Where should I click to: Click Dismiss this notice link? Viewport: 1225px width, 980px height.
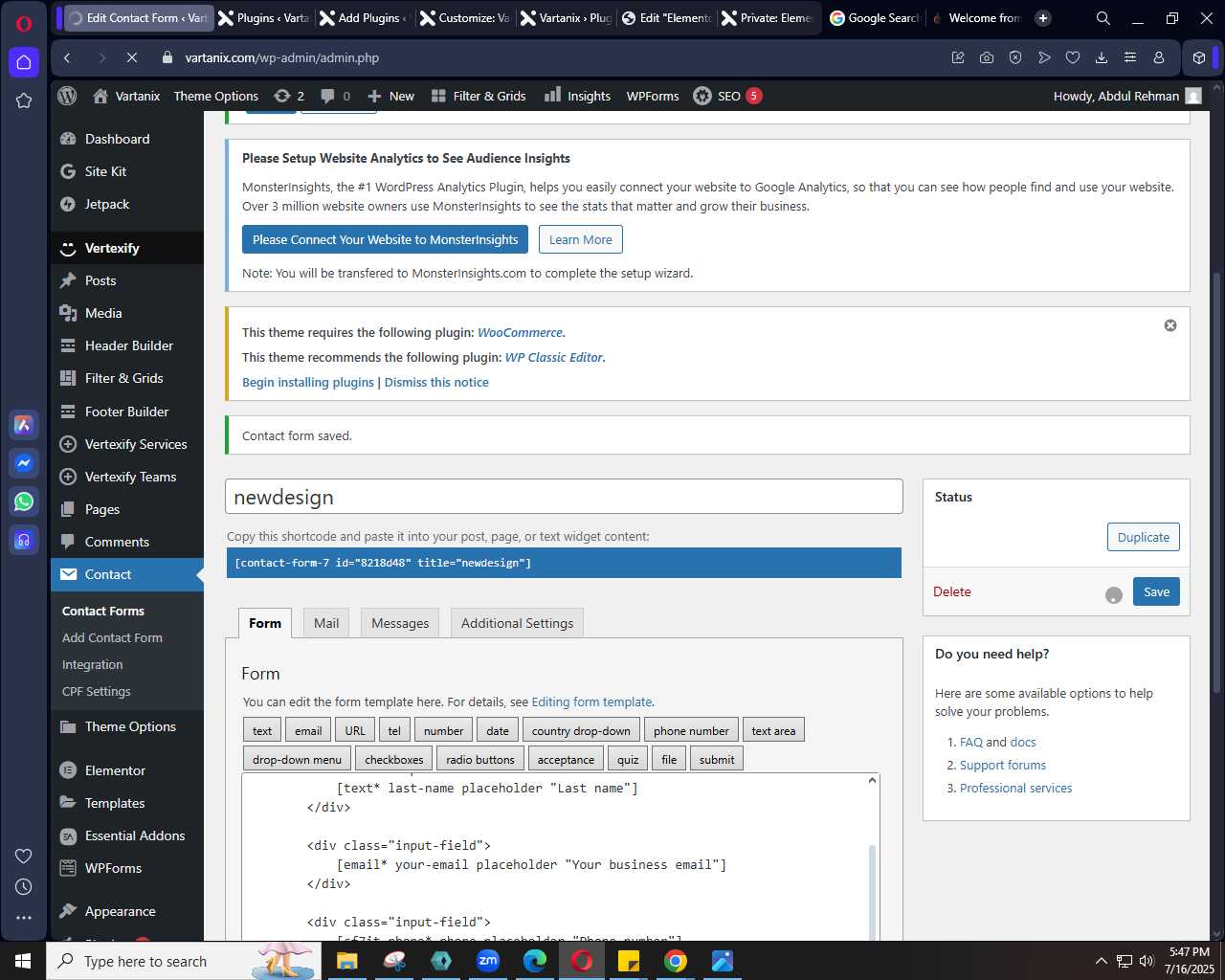click(436, 382)
